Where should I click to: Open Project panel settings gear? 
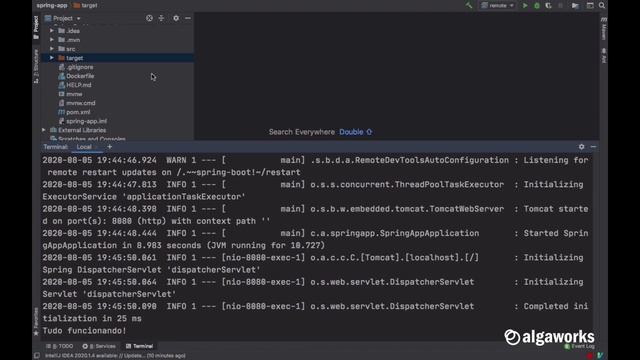(x=176, y=18)
